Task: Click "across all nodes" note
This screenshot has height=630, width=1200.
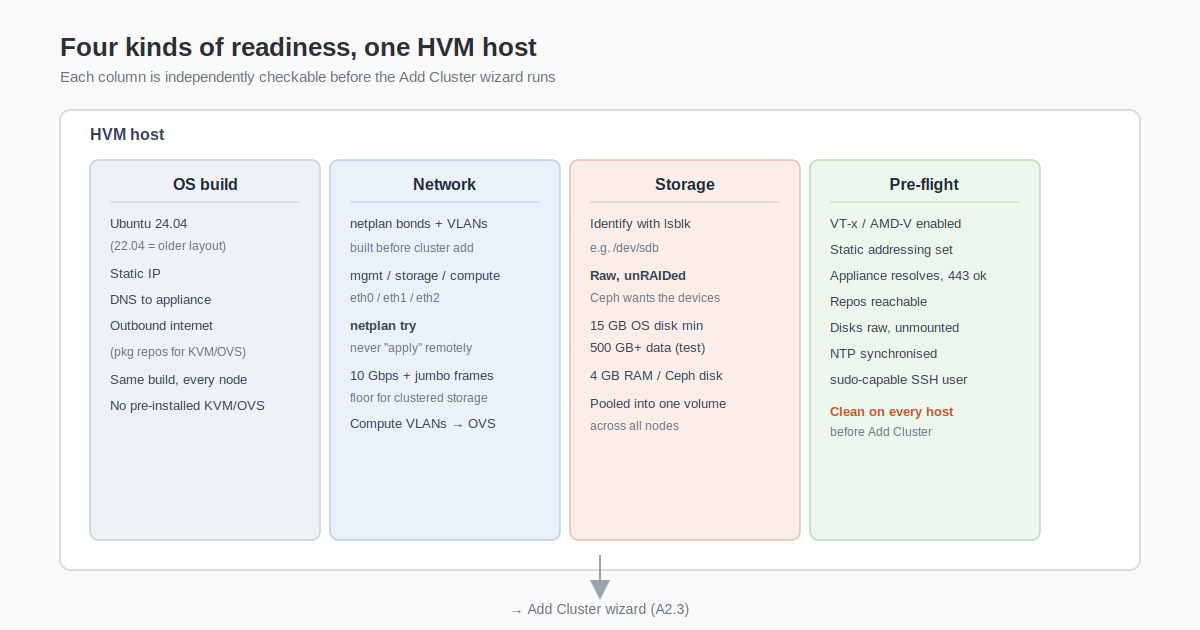Action: click(634, 426)
